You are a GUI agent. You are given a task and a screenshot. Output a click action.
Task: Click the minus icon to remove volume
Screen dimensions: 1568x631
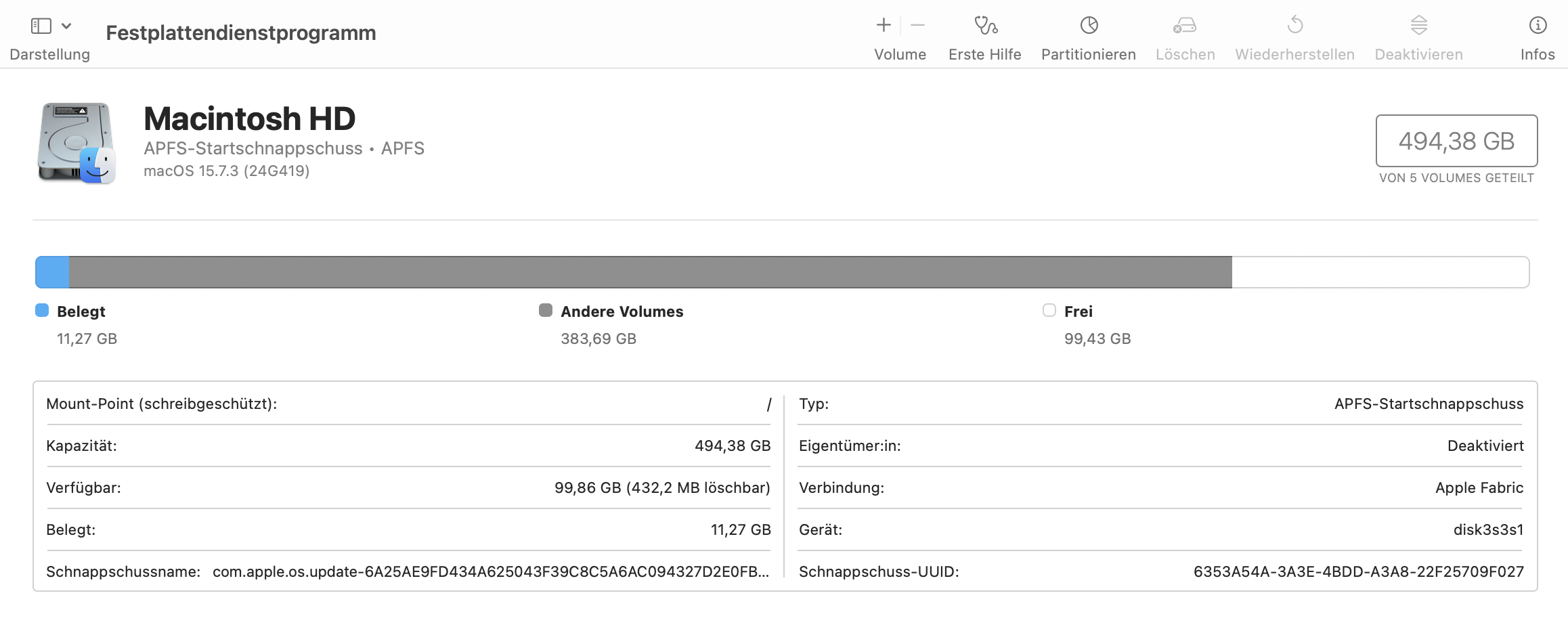click(x=917, y=26)
